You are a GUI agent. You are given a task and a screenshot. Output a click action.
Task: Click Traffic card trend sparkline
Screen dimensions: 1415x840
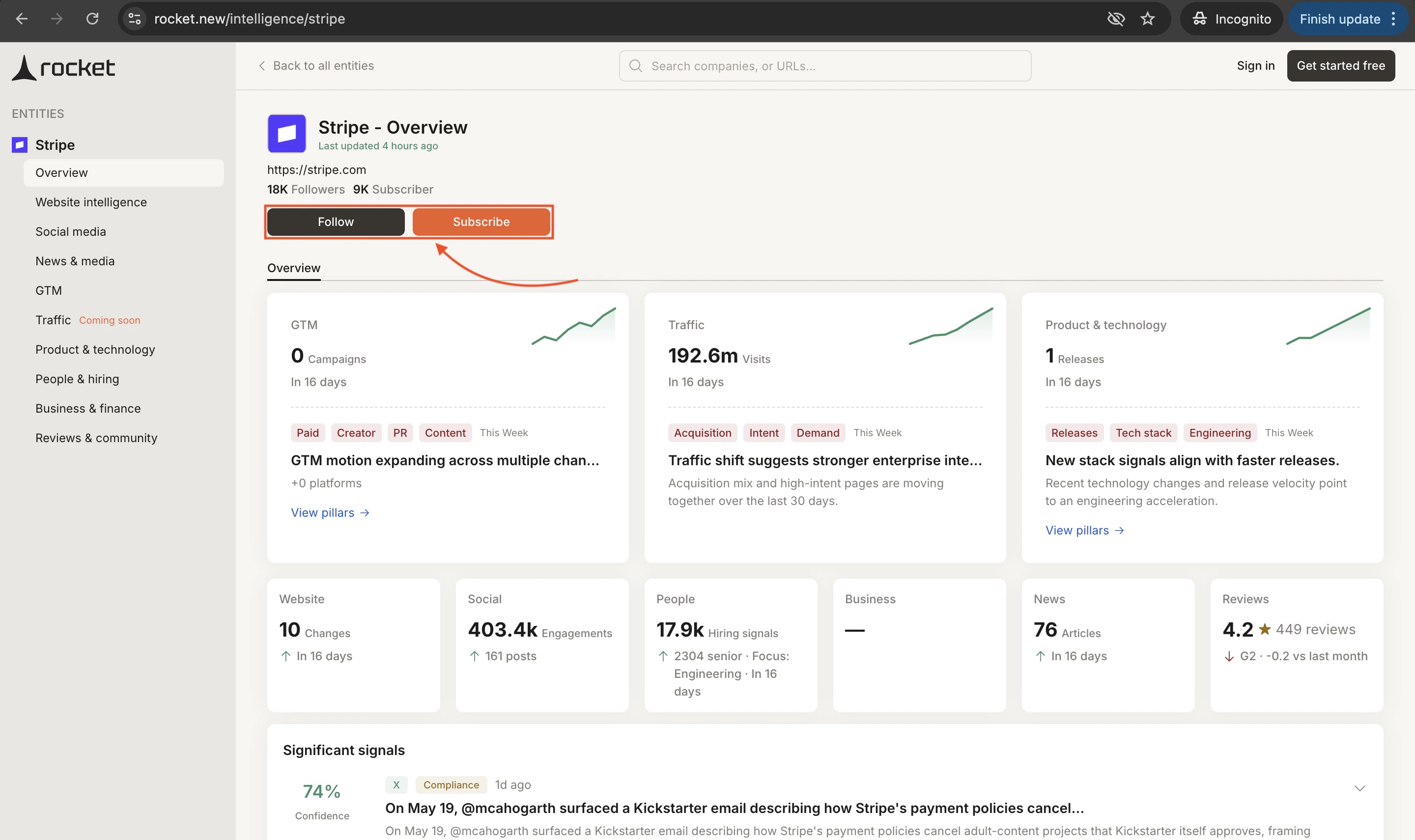click(951, 326)
